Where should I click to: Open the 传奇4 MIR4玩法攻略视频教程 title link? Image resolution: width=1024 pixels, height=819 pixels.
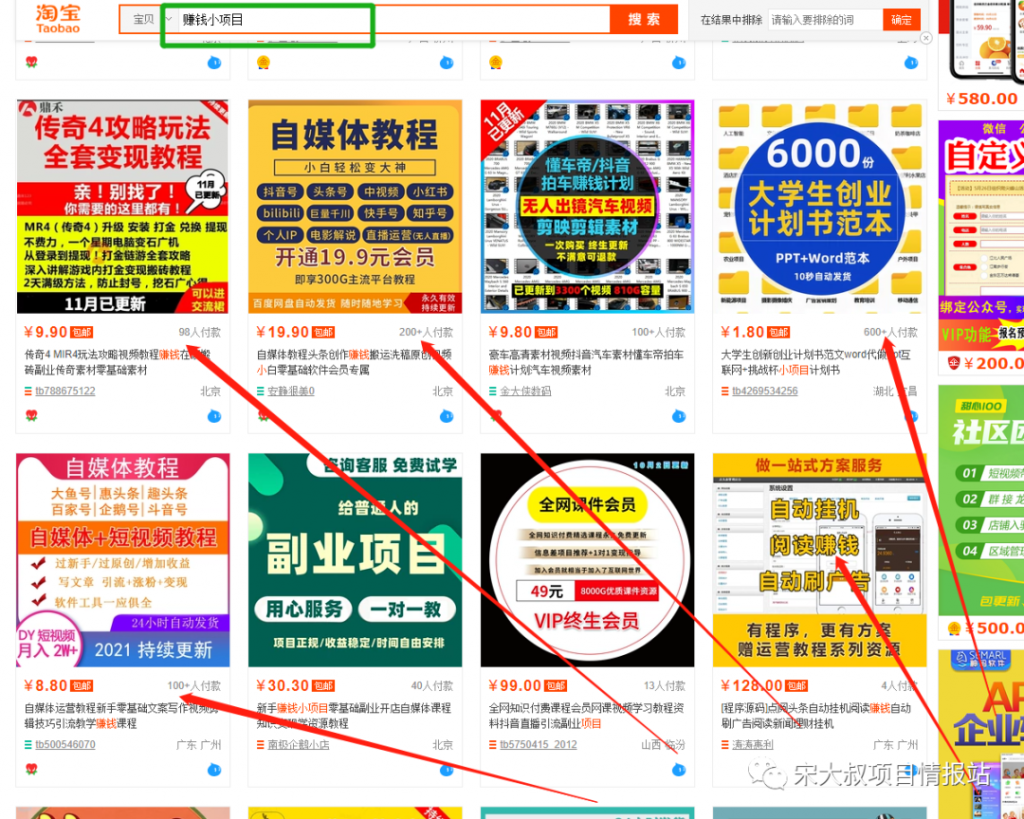coord(118,362)
